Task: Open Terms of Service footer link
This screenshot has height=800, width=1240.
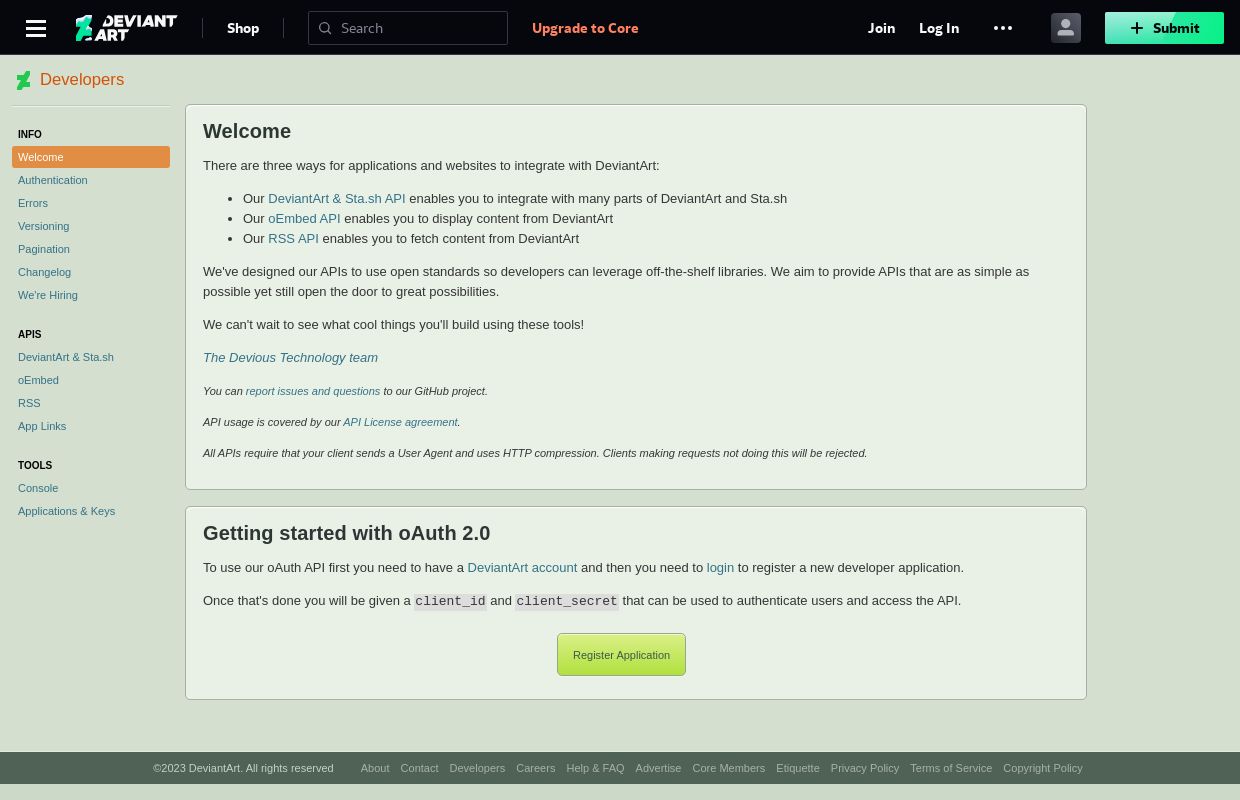Action: 951,768
